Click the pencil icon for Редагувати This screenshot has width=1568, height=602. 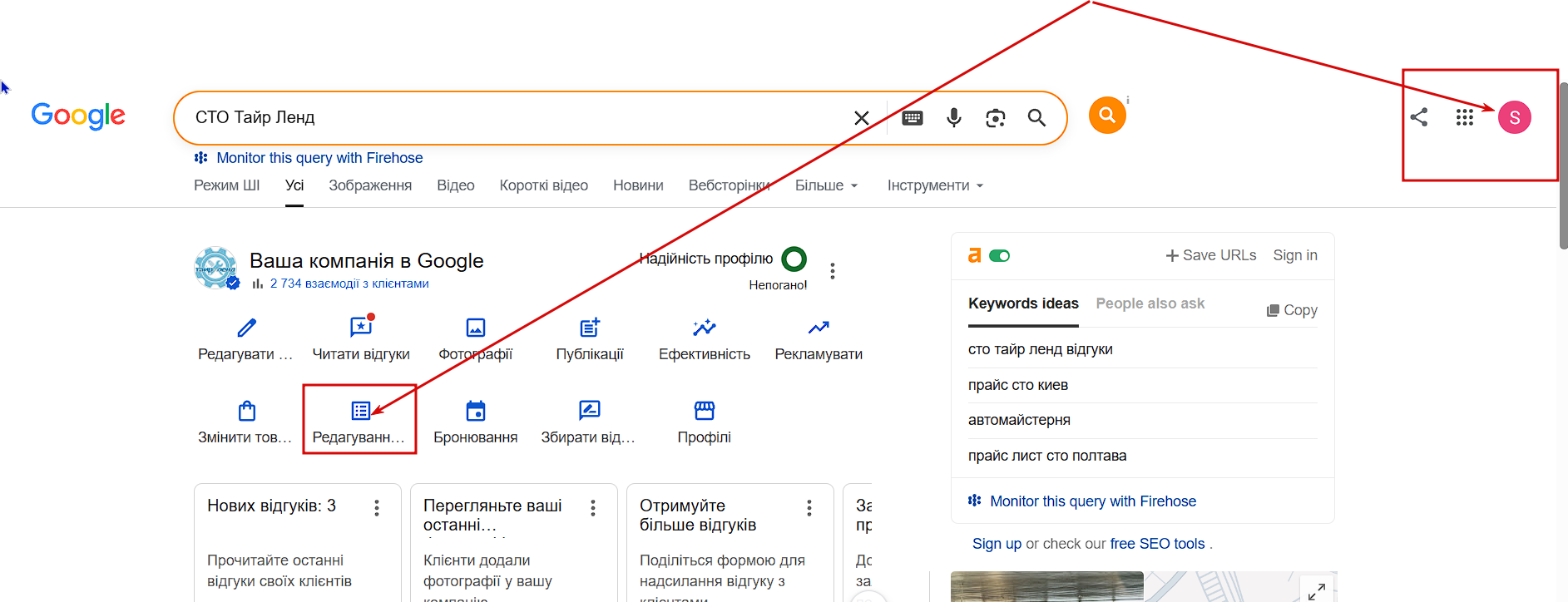246,328
